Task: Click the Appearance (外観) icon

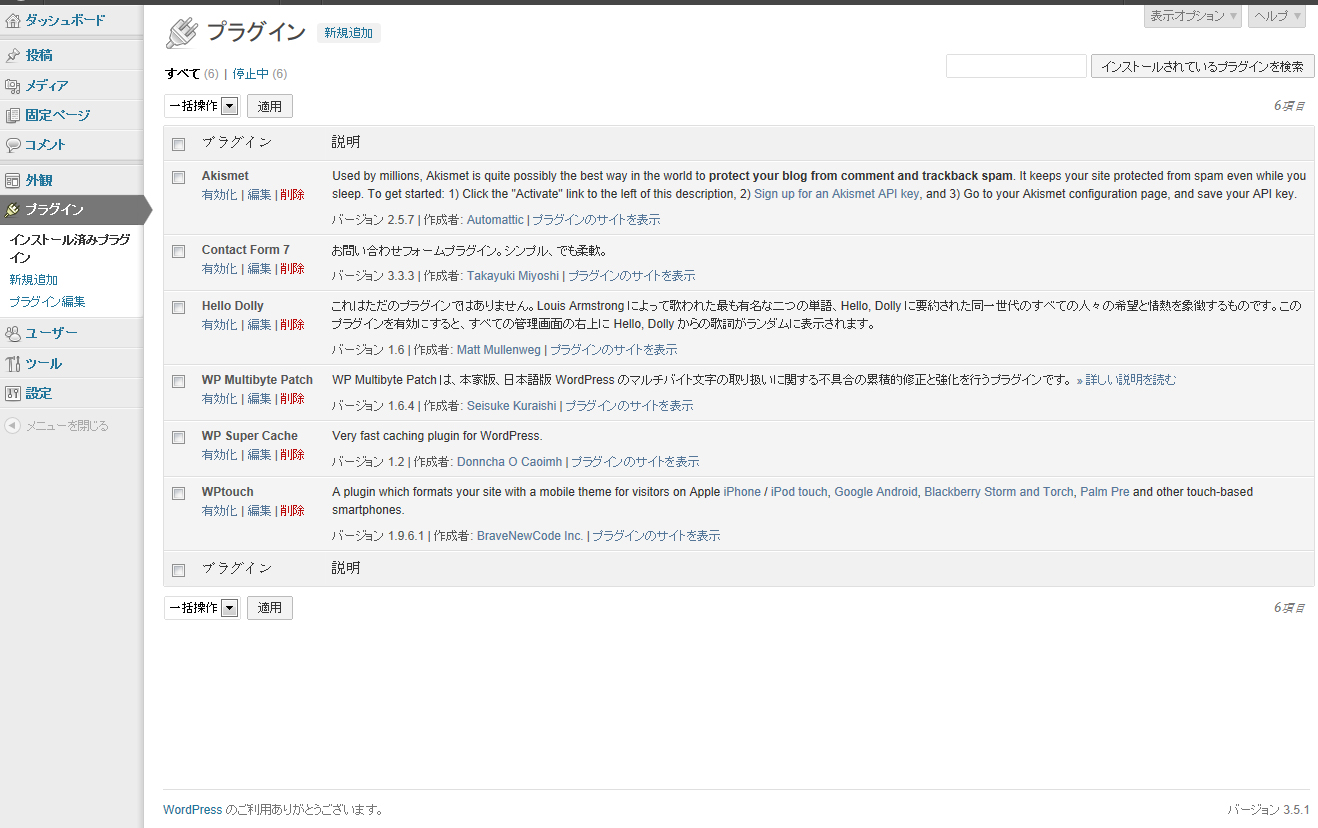Action: 13,181
